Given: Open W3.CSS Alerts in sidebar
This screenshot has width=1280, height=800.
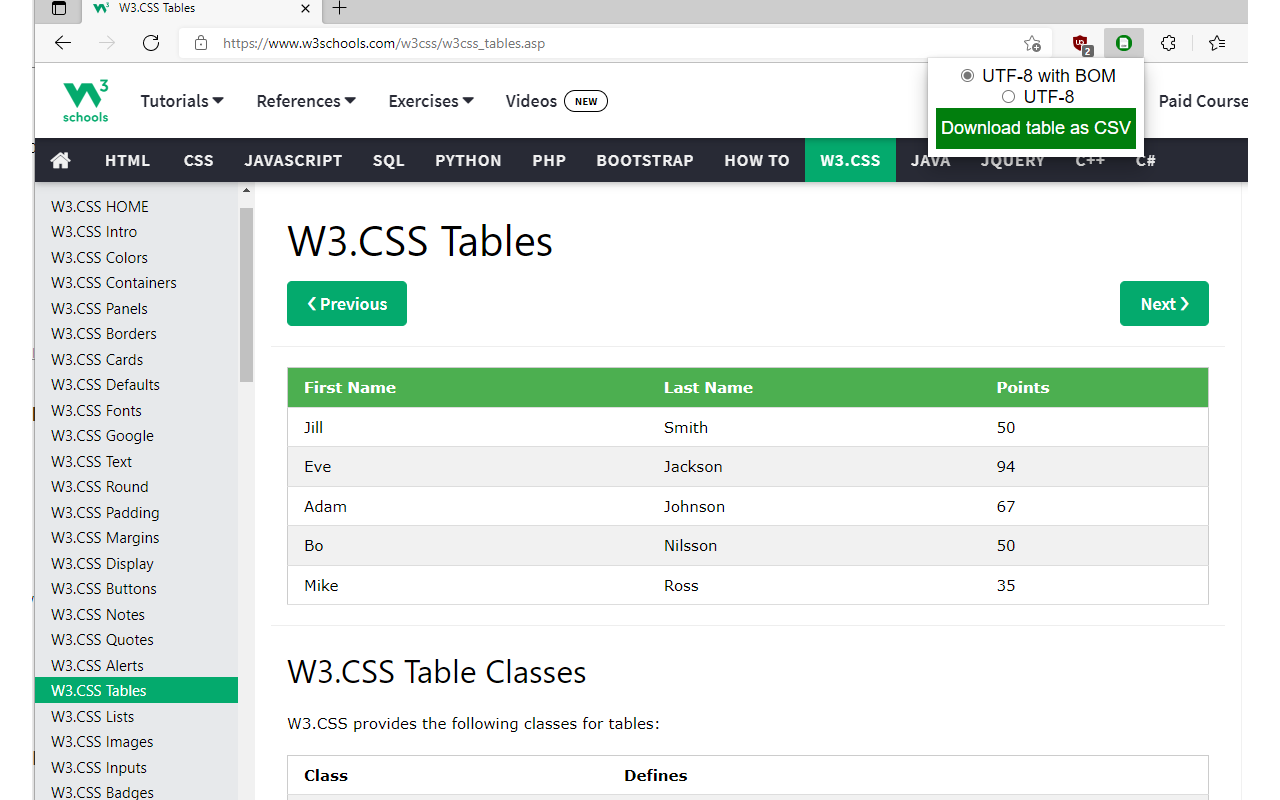Looking at the screenshot, I should click(136, 666).
